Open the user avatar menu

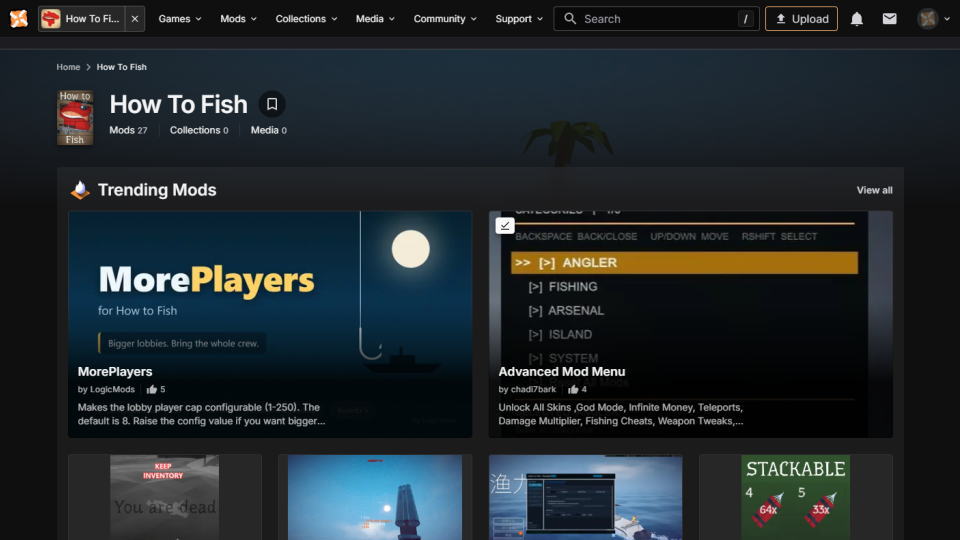click(934, 19)
